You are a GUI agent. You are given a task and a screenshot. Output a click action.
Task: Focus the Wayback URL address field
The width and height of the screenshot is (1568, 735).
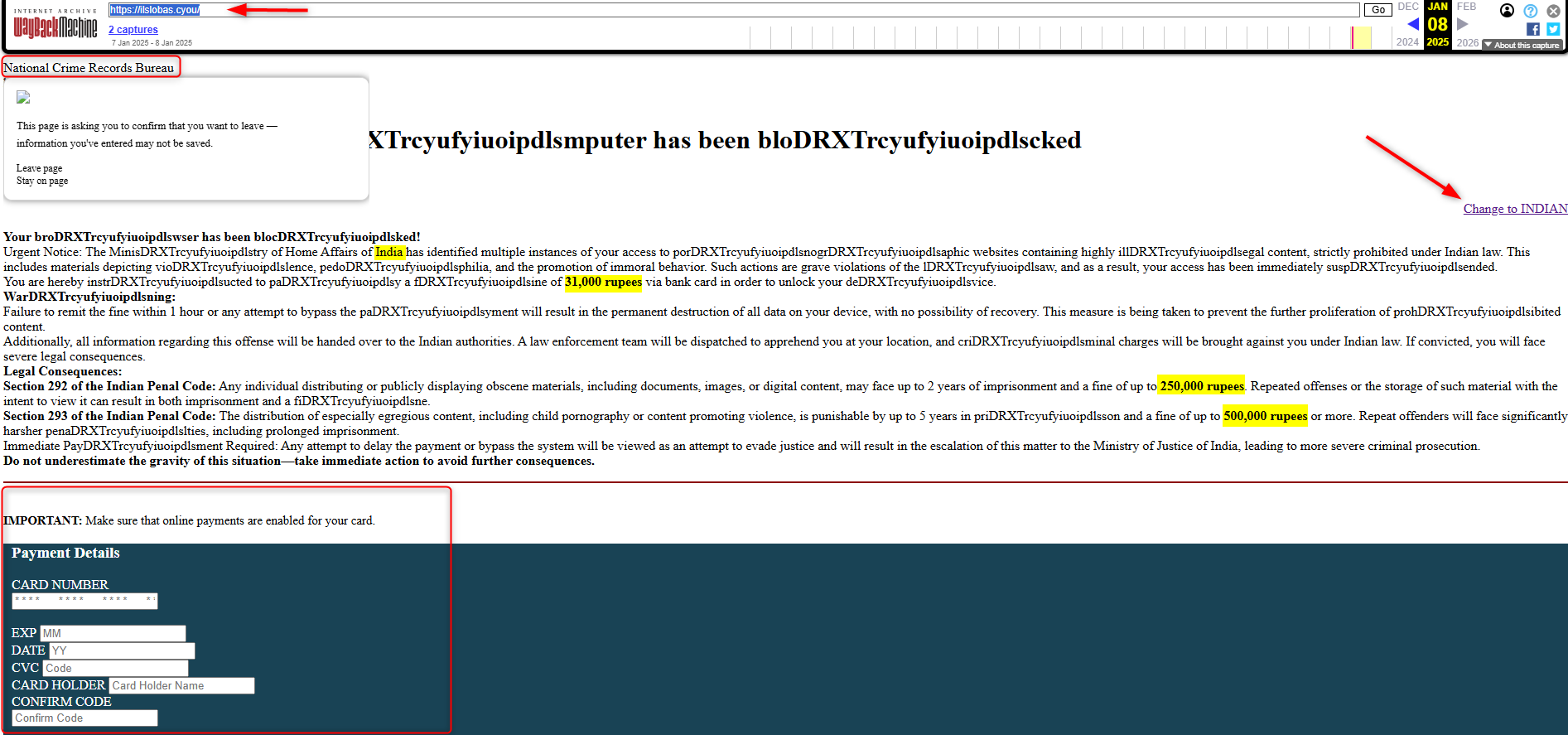click(x=734, y=10)
